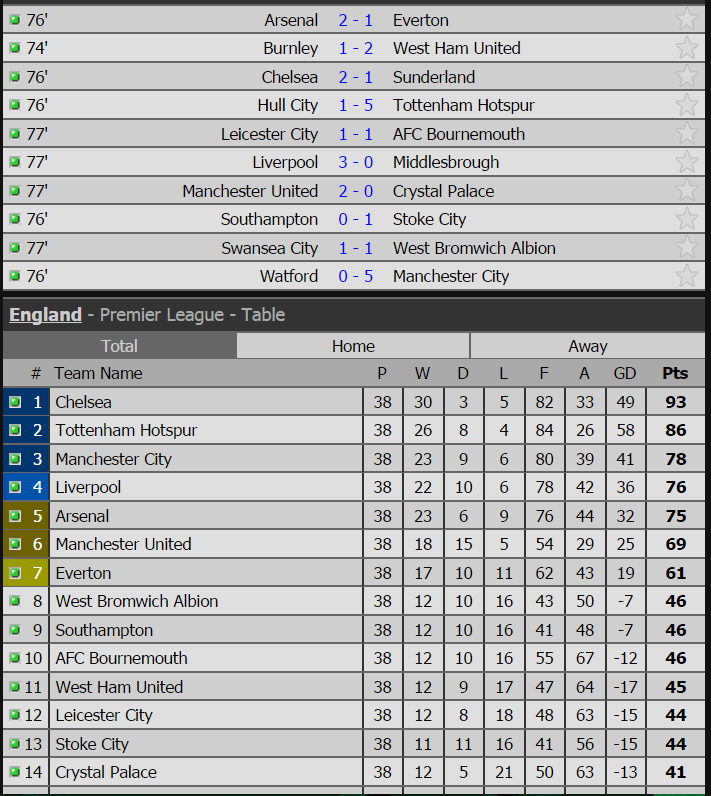Star the Hull City vs Tottenham match
Viewport: 711px width, 796px height.
click(x=687, y=105)
